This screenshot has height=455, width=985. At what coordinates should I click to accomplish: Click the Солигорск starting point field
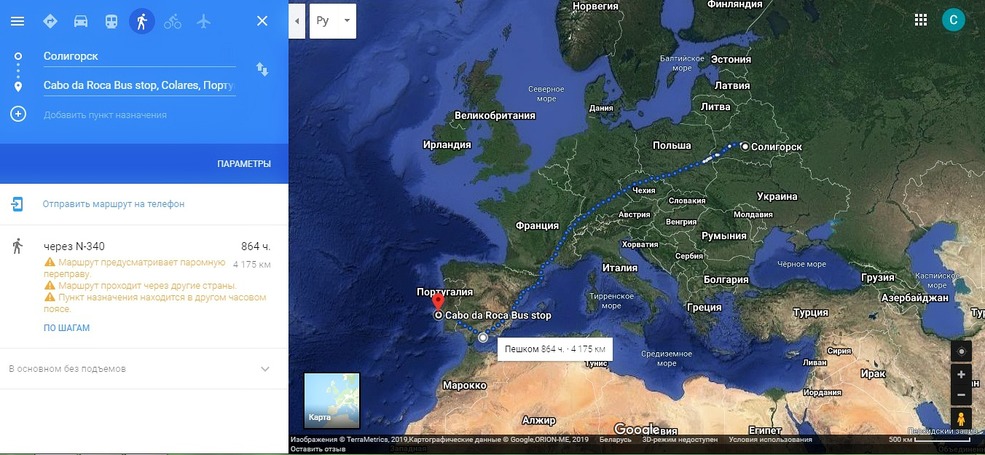(138, 57)
